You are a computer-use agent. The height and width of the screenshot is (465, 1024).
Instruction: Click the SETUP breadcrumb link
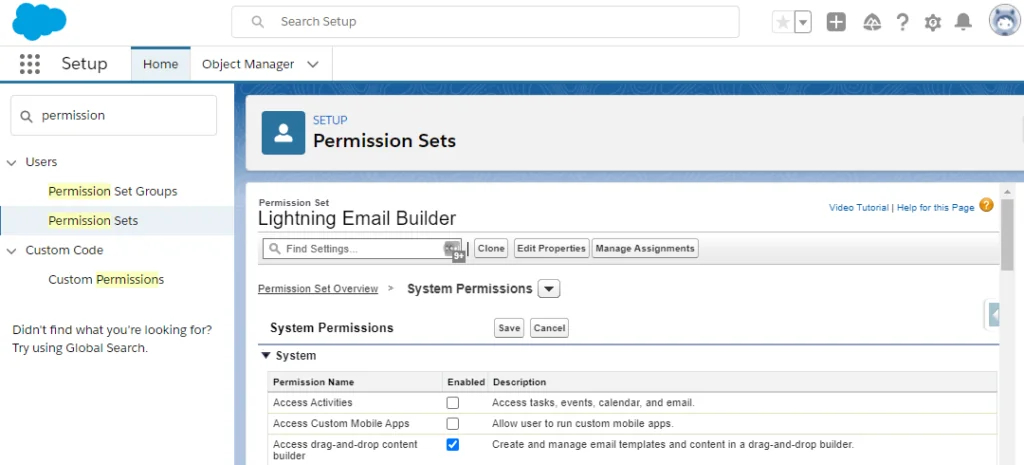[330, 120]
